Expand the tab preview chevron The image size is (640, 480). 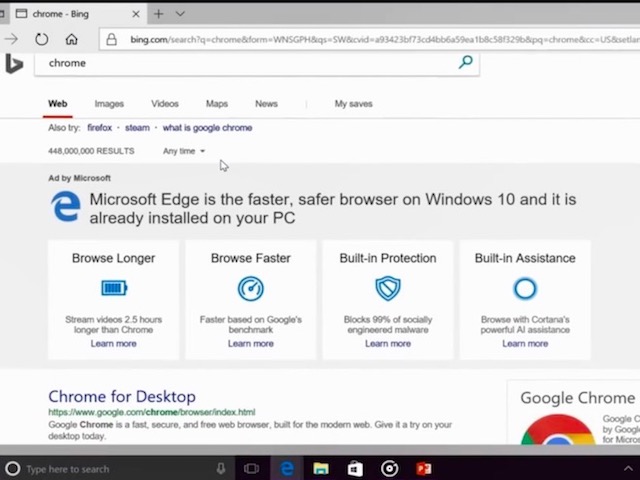180,14
